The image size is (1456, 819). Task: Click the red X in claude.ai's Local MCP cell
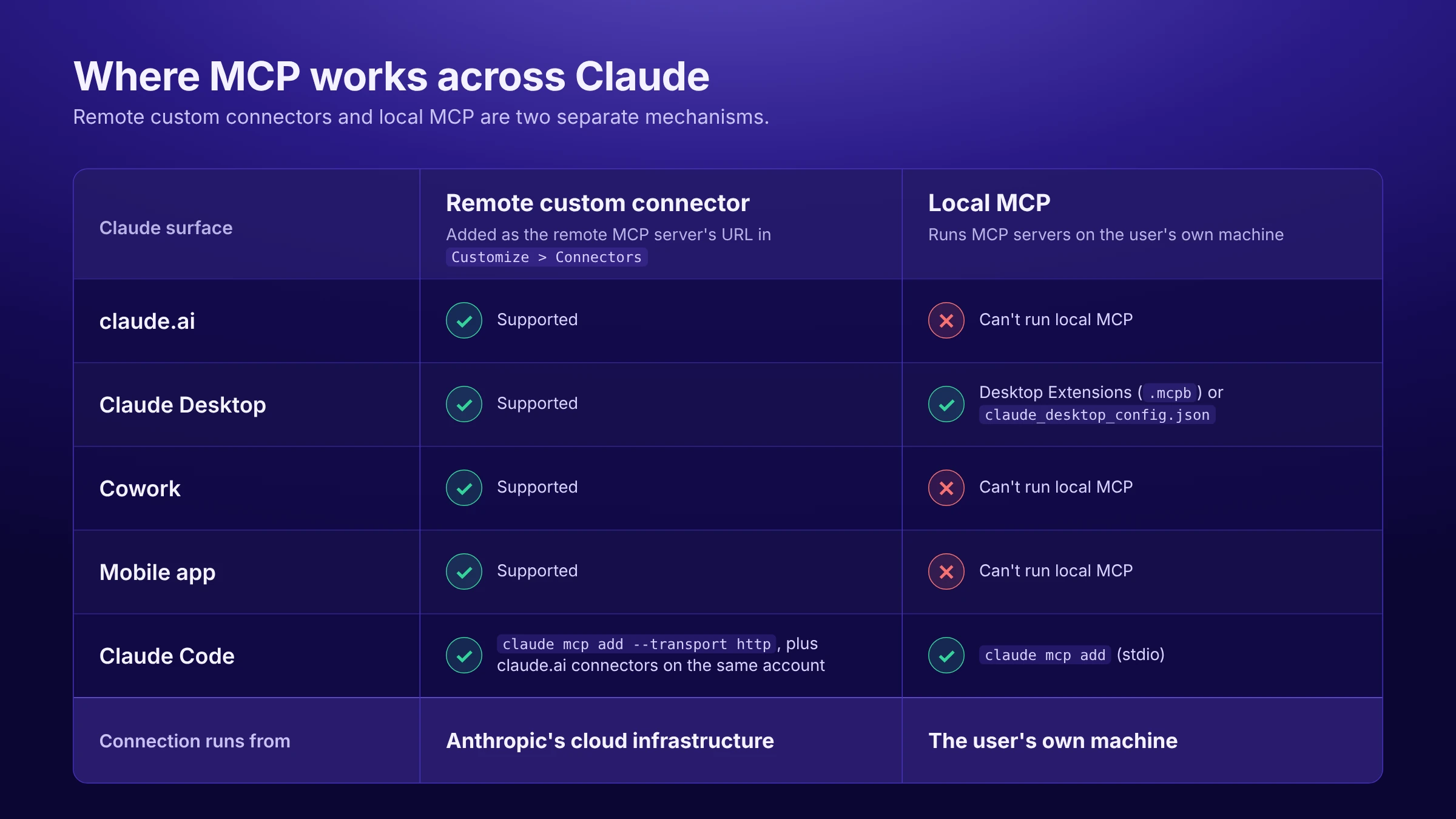pos(946,320)
